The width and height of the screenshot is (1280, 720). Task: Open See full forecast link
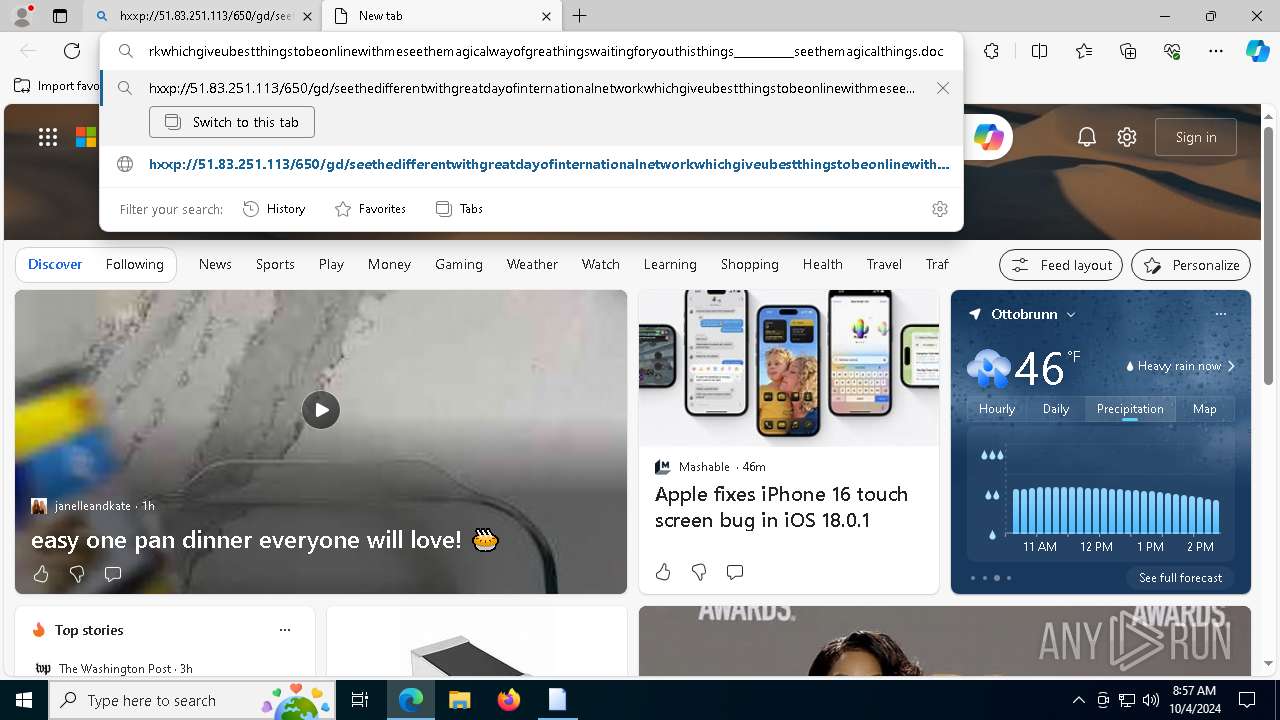click(1180, 578)
